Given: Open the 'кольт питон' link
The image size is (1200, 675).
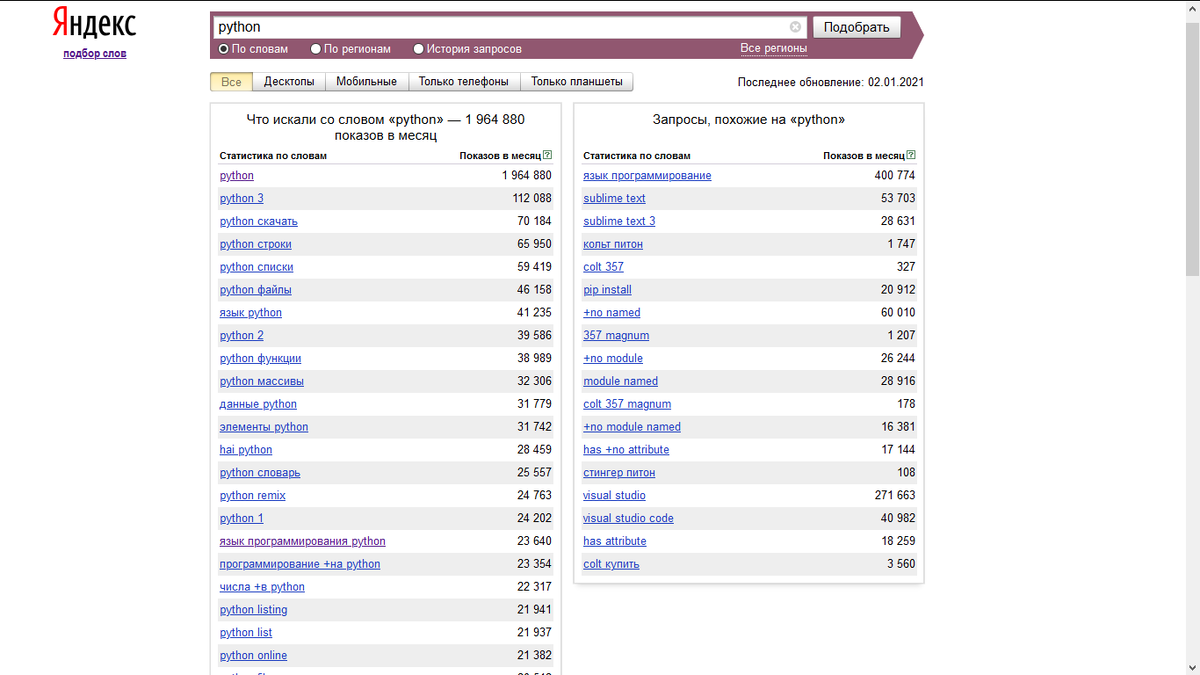Looking at the screenshot, I should pos(614,245).
